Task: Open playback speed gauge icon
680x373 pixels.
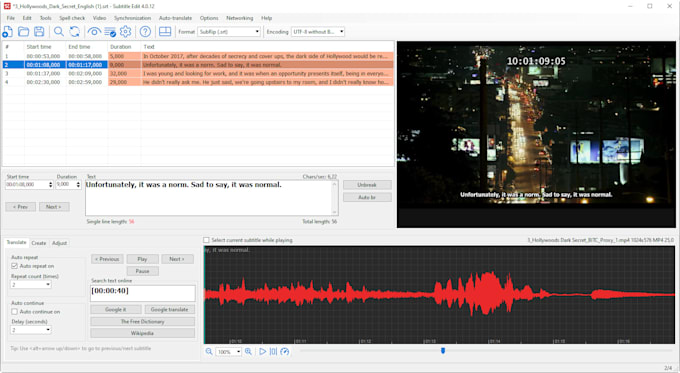Action: (284, 351)
